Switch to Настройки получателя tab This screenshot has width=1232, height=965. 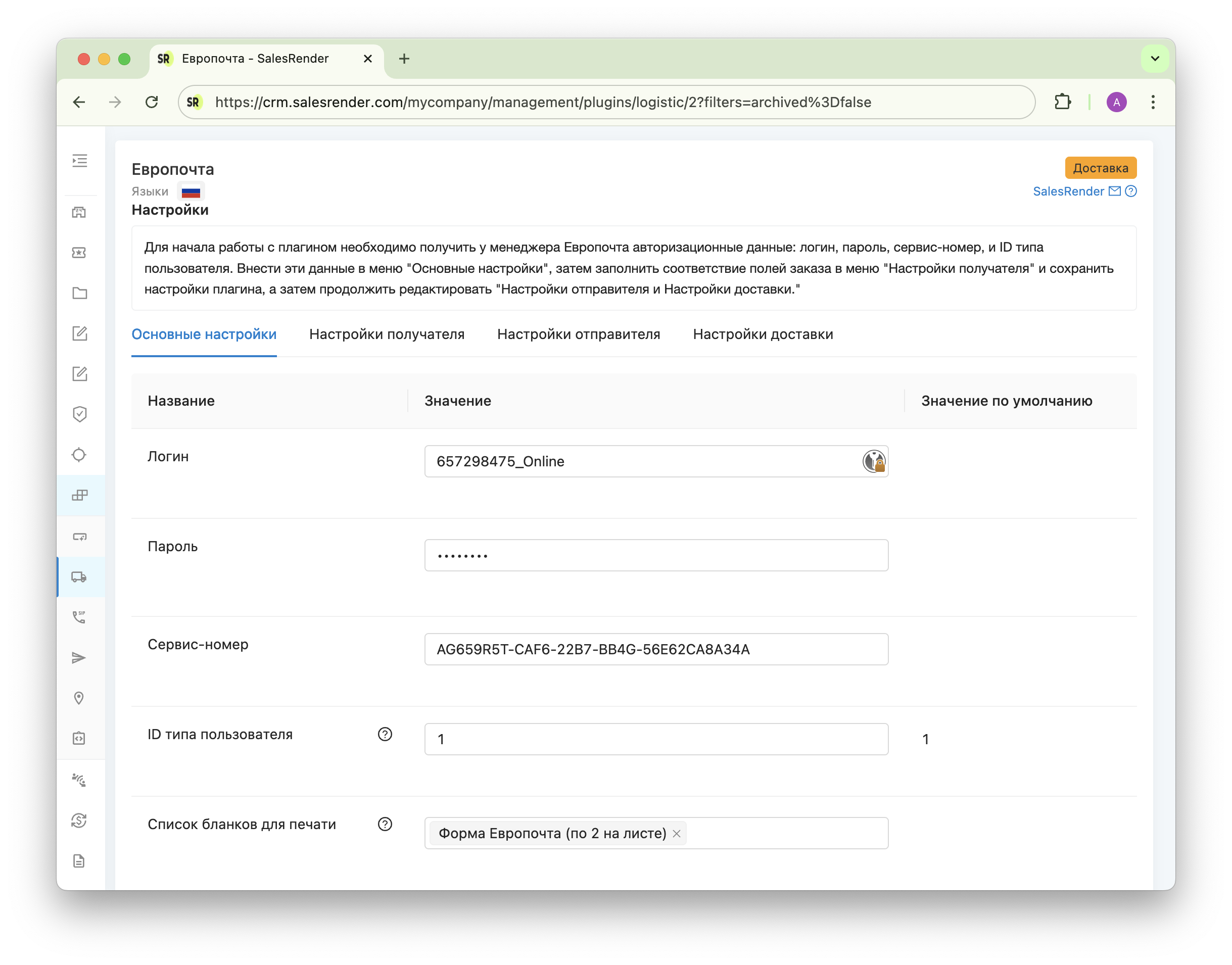(387, 334)
